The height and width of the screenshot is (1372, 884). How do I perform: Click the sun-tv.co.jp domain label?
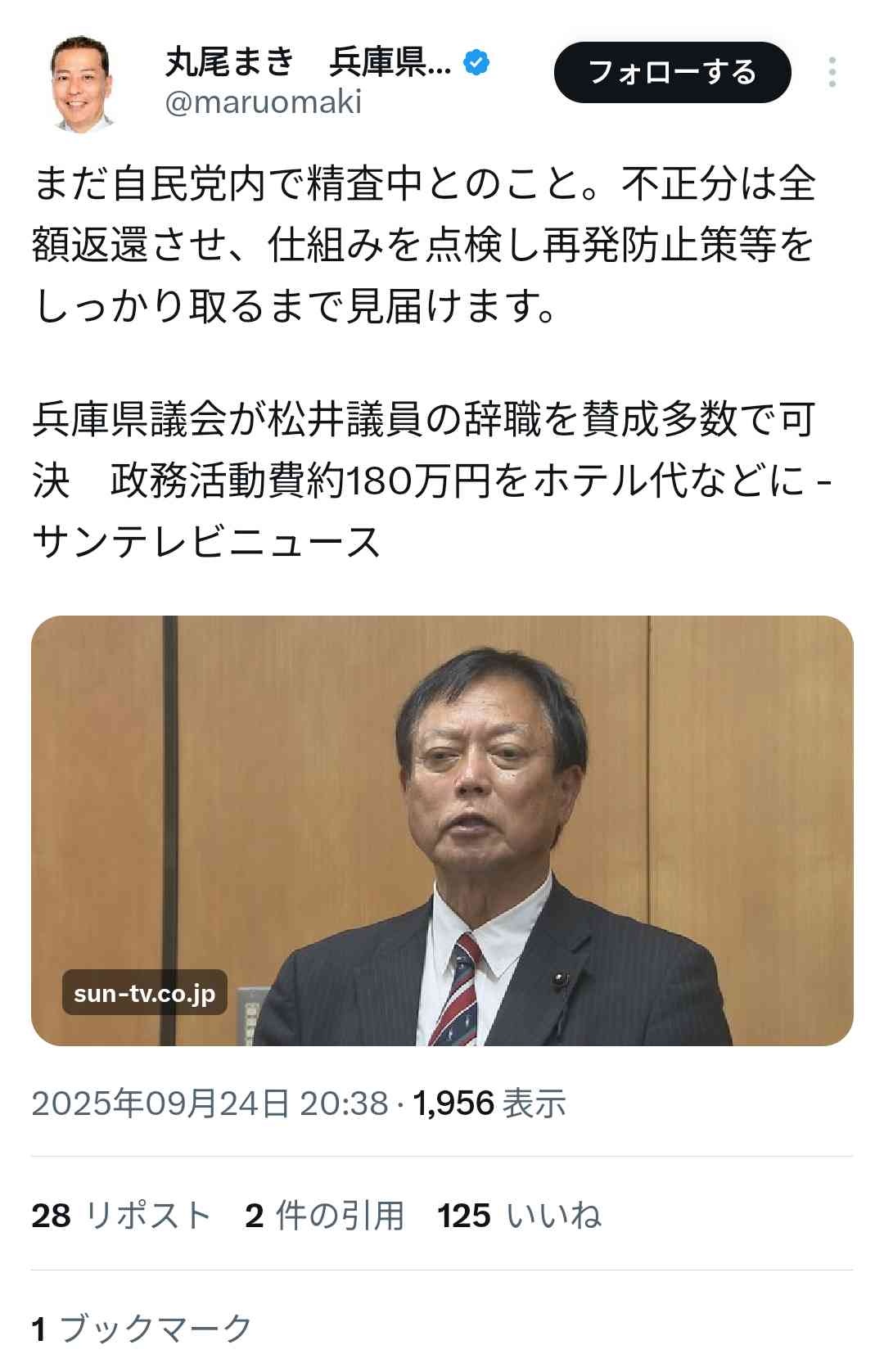pos(144,993)
